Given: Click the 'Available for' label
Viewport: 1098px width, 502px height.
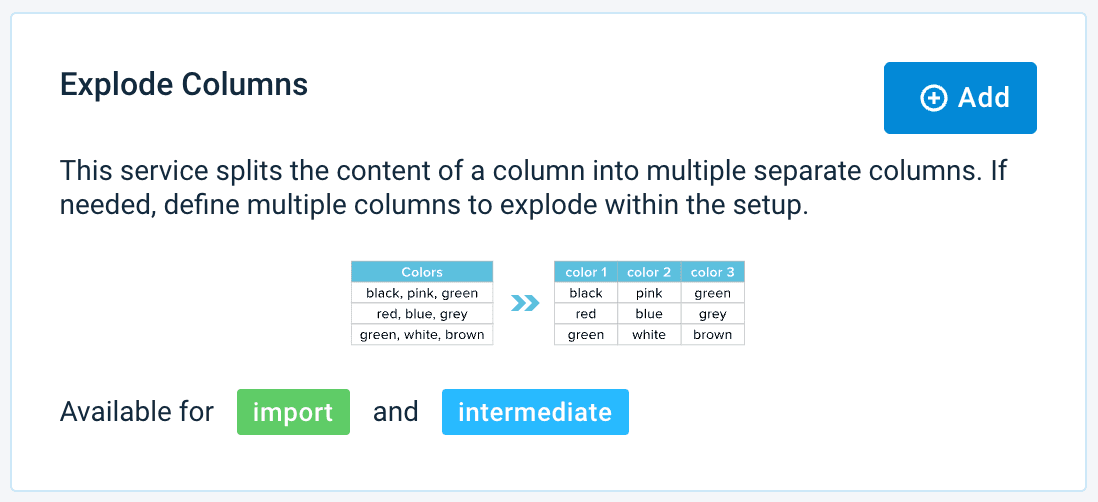Looking at the screenshot, I should point(137,412).
